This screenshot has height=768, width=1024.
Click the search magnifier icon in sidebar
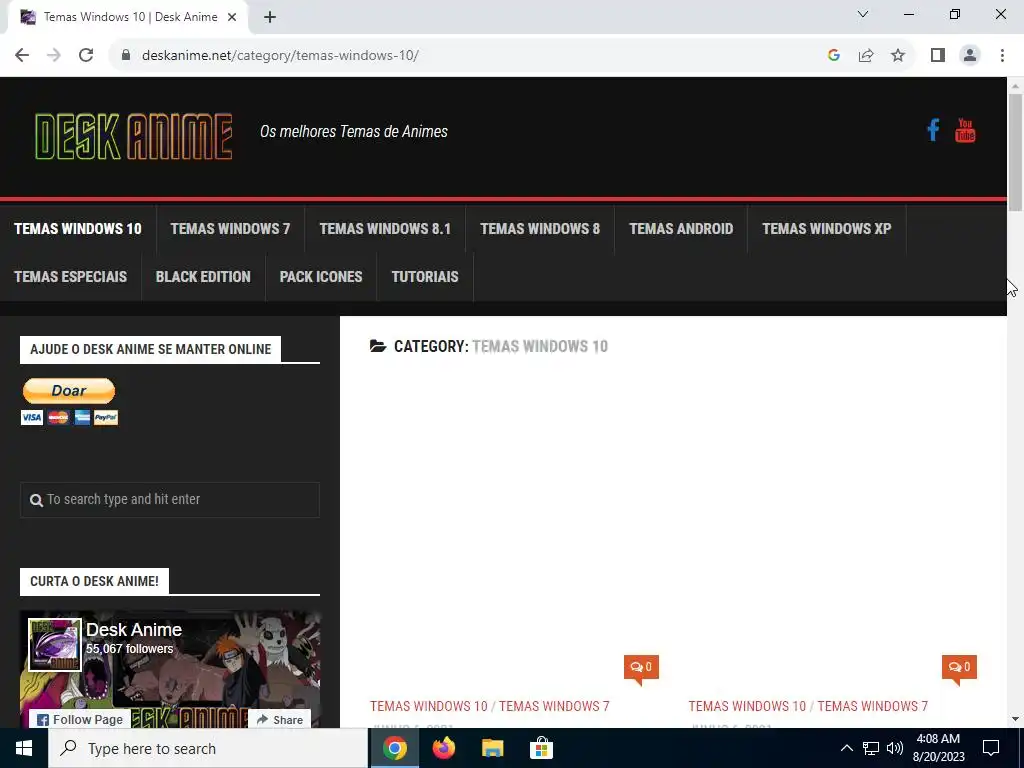pyautogui.click(x=37, y=500)
